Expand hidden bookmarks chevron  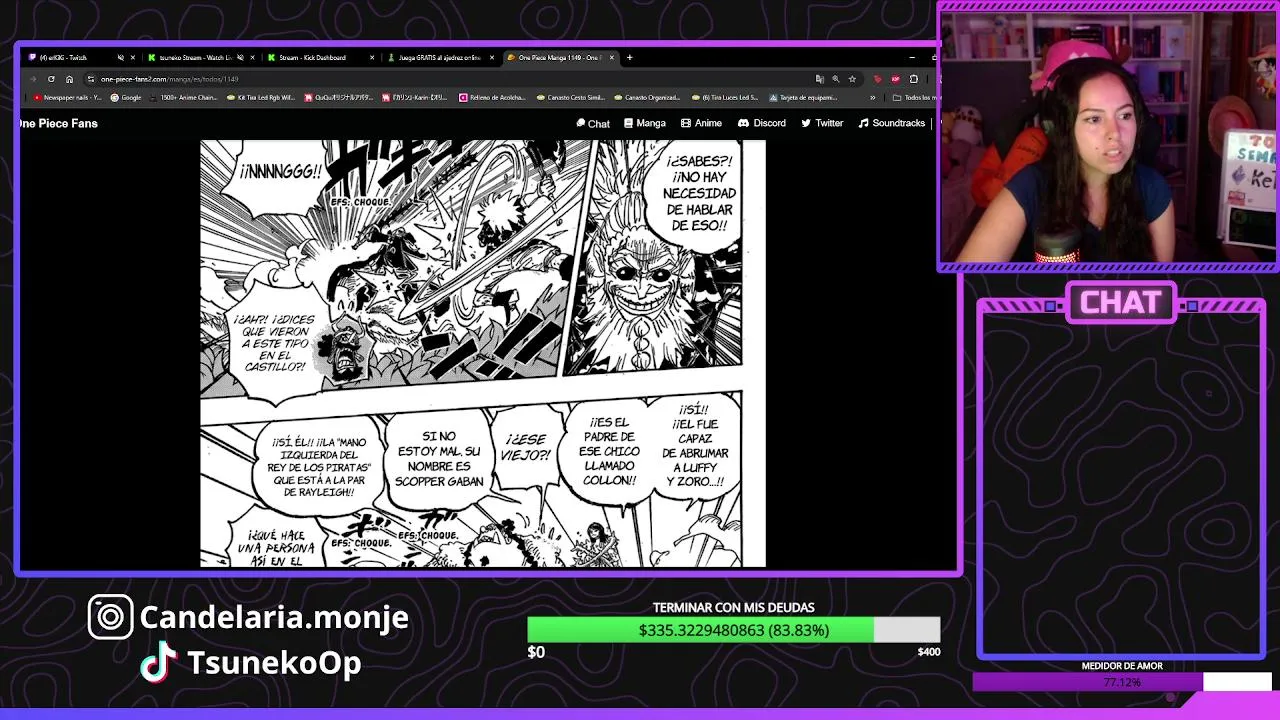(873, 97)
